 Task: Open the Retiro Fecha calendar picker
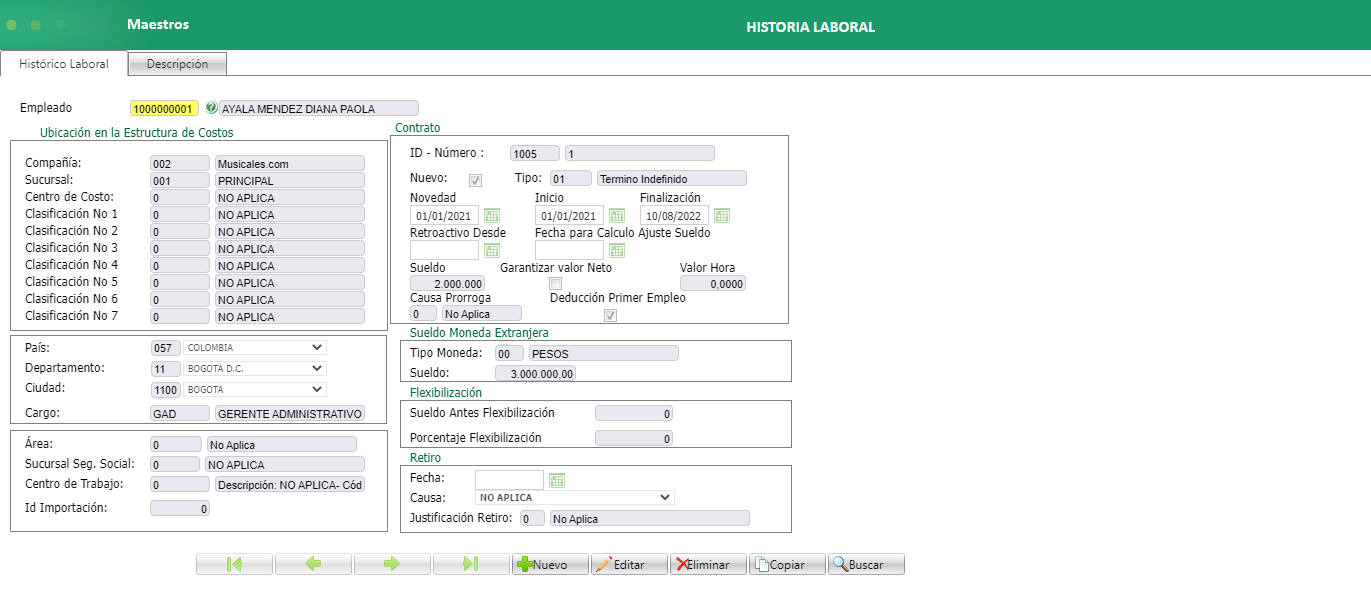[557, 480]
